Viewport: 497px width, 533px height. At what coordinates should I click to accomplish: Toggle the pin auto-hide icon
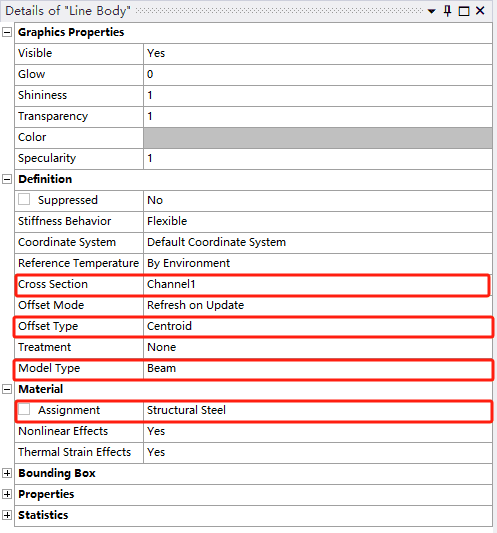click(x=447, y=11)
